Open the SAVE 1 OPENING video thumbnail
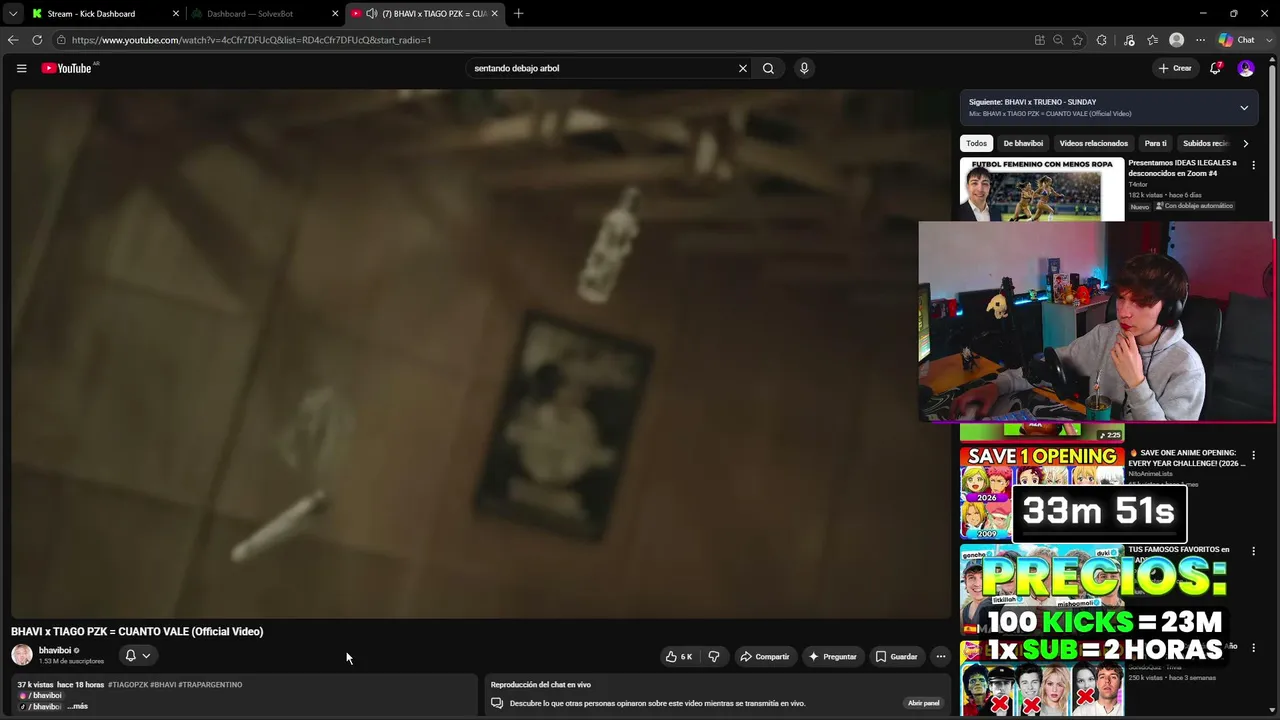 coord(1042,492)
